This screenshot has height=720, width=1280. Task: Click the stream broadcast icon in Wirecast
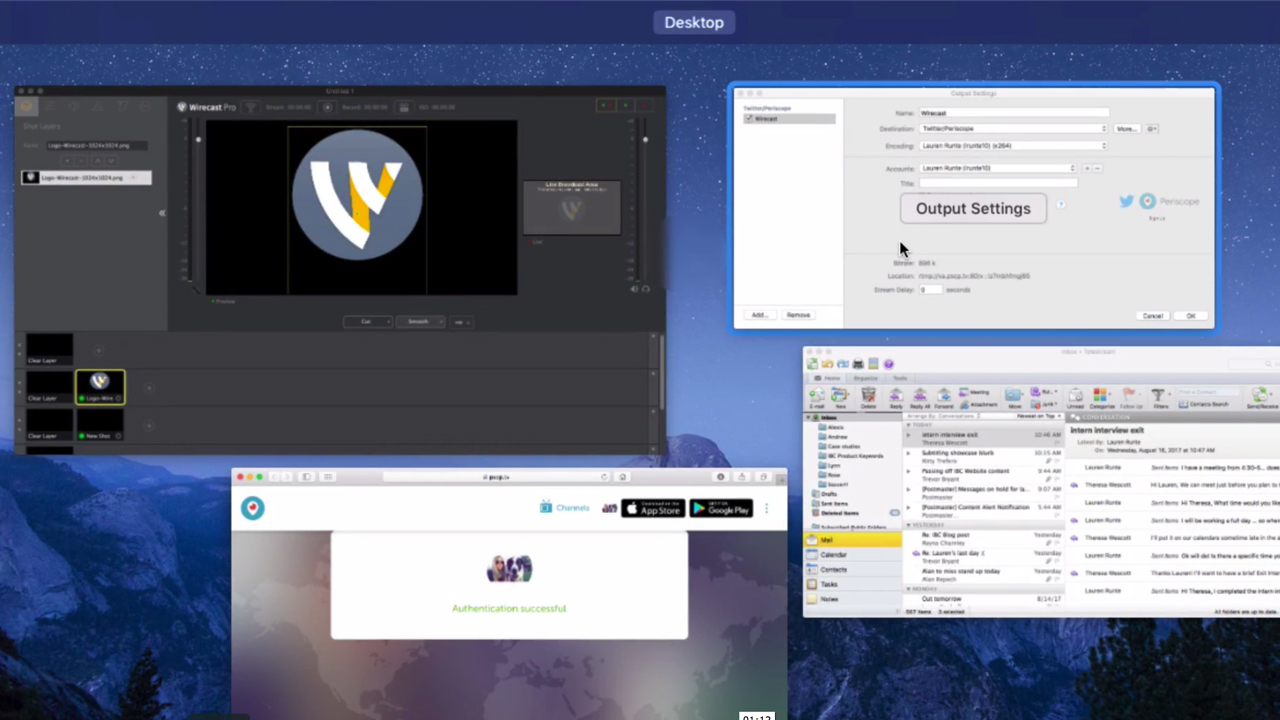pyautogui.click(x=251, y=107)
